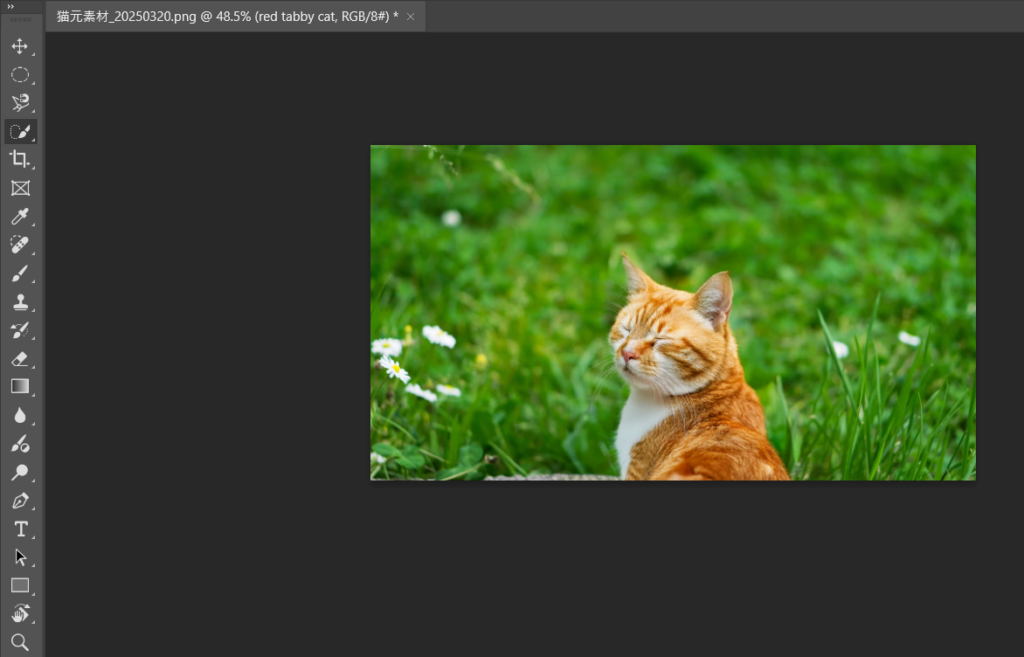This screenshot has width=1024, height=657.
Task: Pick the Path Selection arrow tool
Action: pyautogui.click(x=20, y=557)
